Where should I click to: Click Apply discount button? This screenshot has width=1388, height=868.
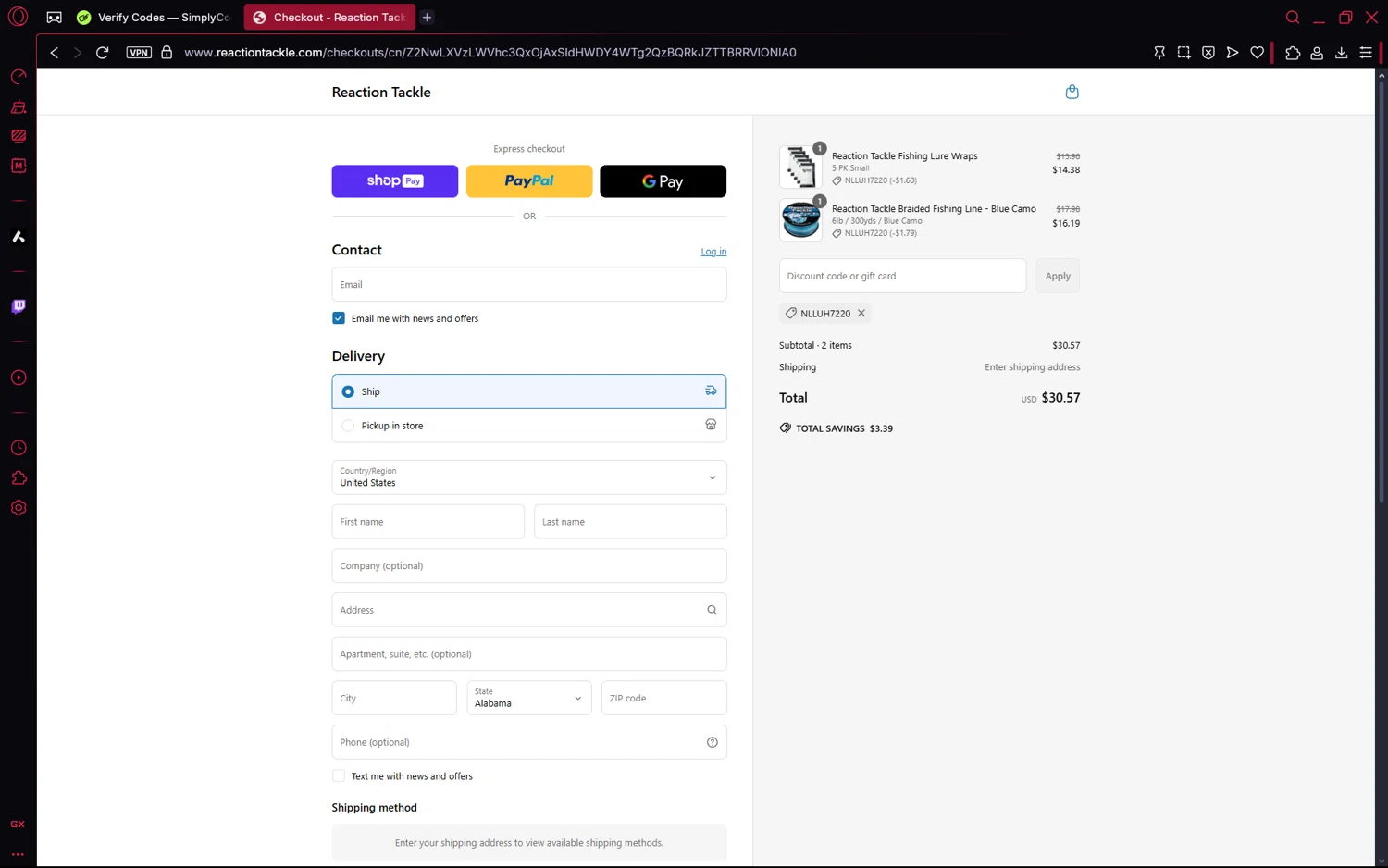tap(1058, 276)
